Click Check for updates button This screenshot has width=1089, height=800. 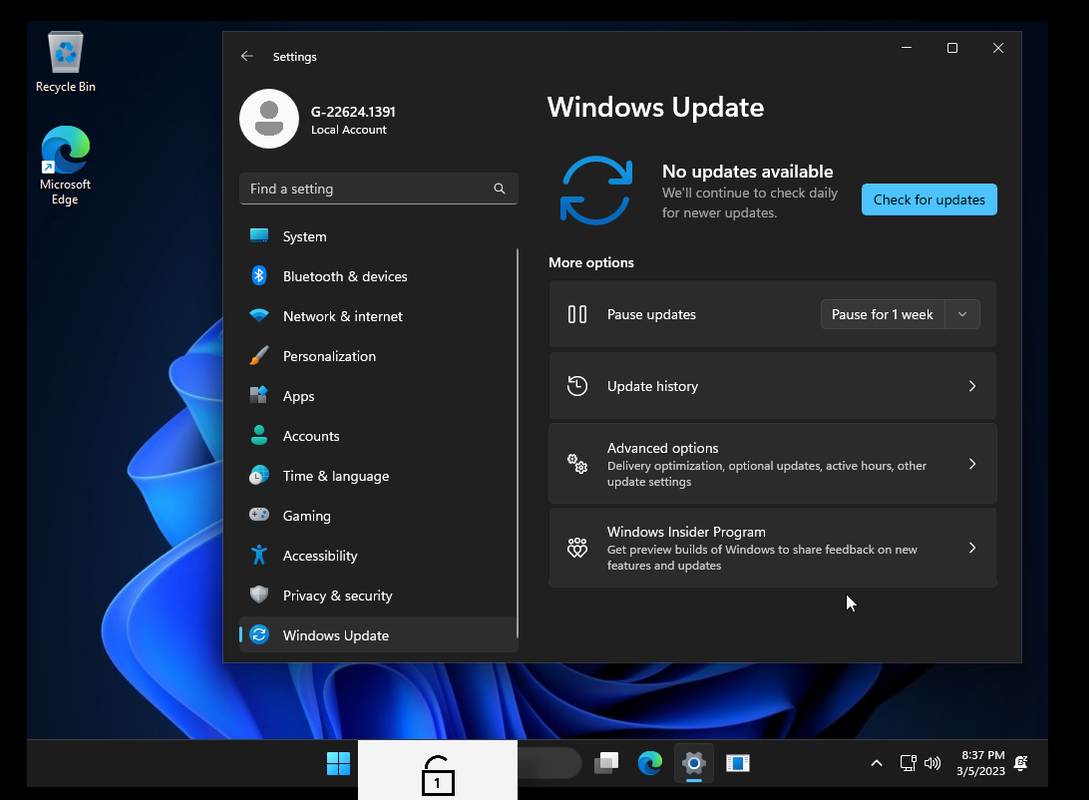point(929,199)
